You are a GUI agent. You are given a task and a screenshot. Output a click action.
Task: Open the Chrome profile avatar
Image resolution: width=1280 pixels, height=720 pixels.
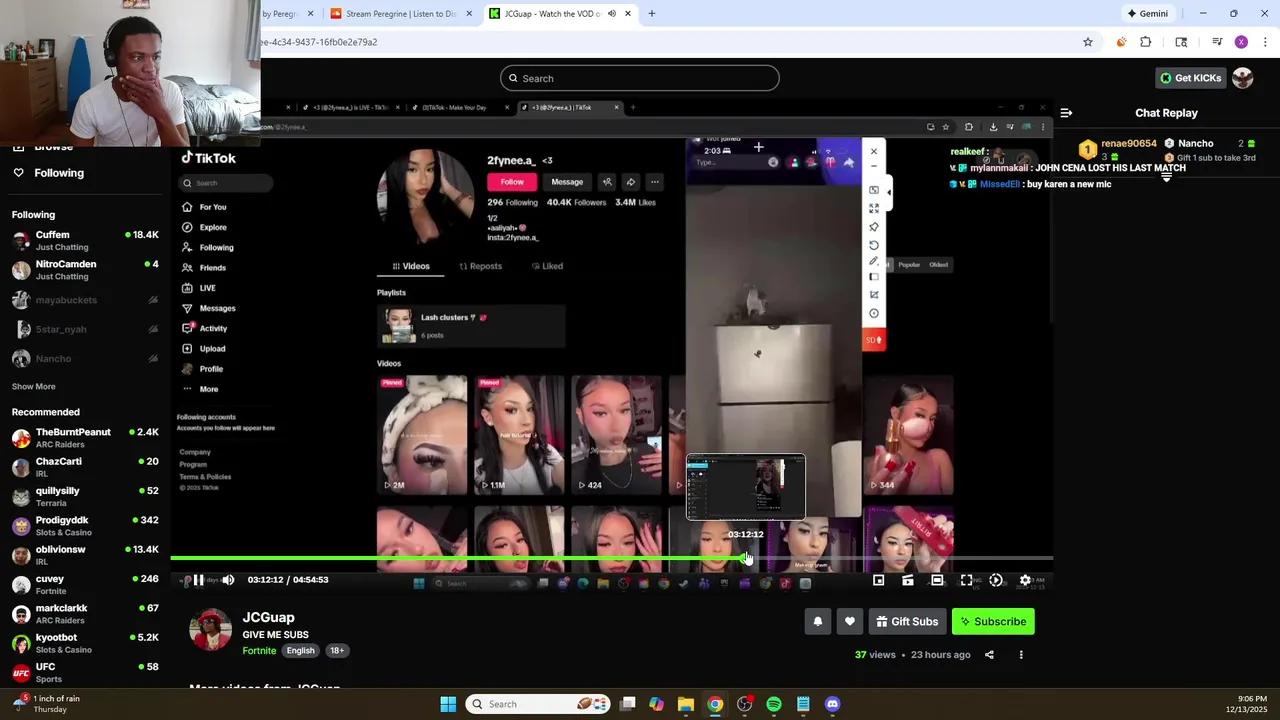1241,42
